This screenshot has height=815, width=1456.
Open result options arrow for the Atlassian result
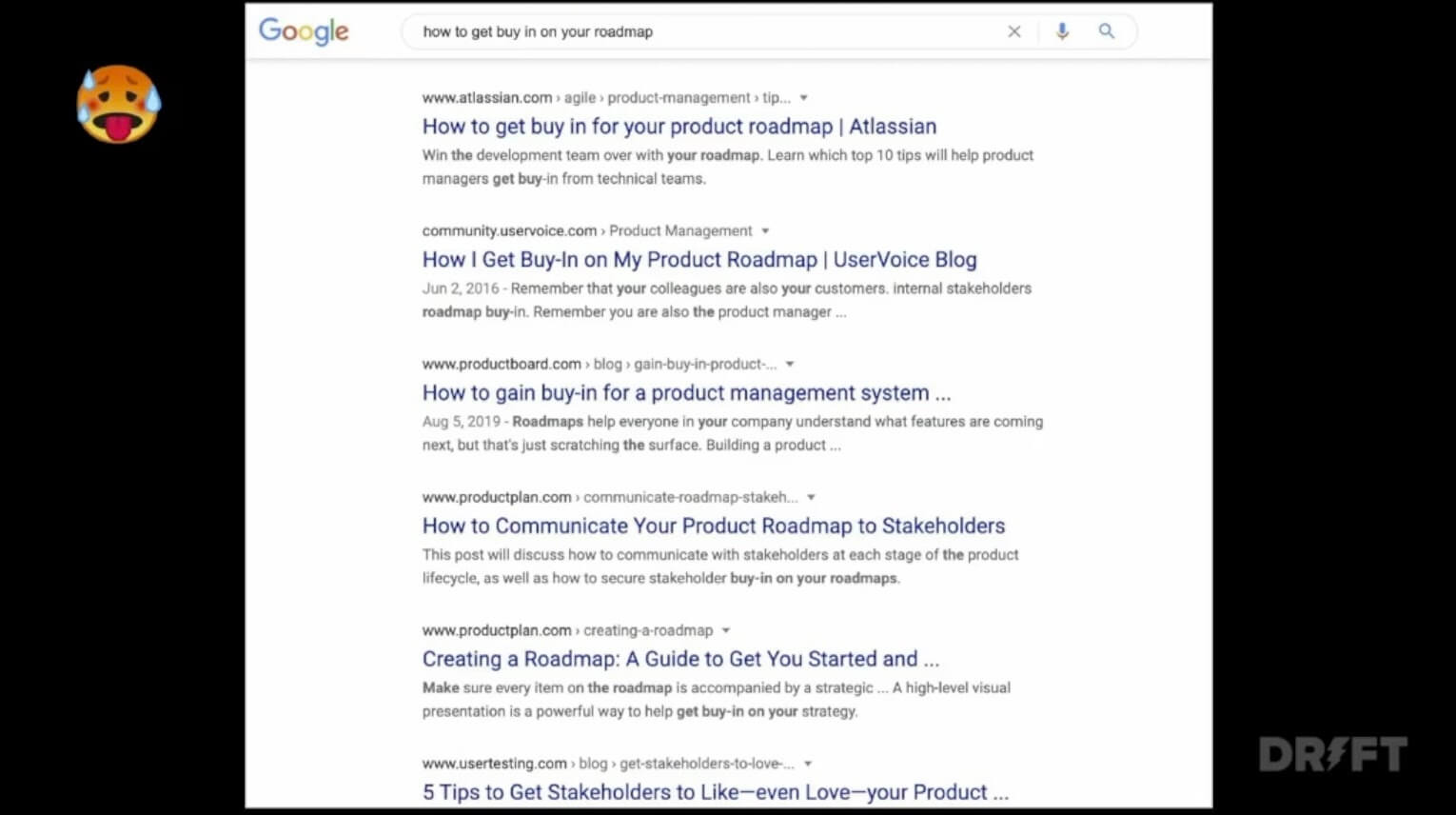point(803,97)
